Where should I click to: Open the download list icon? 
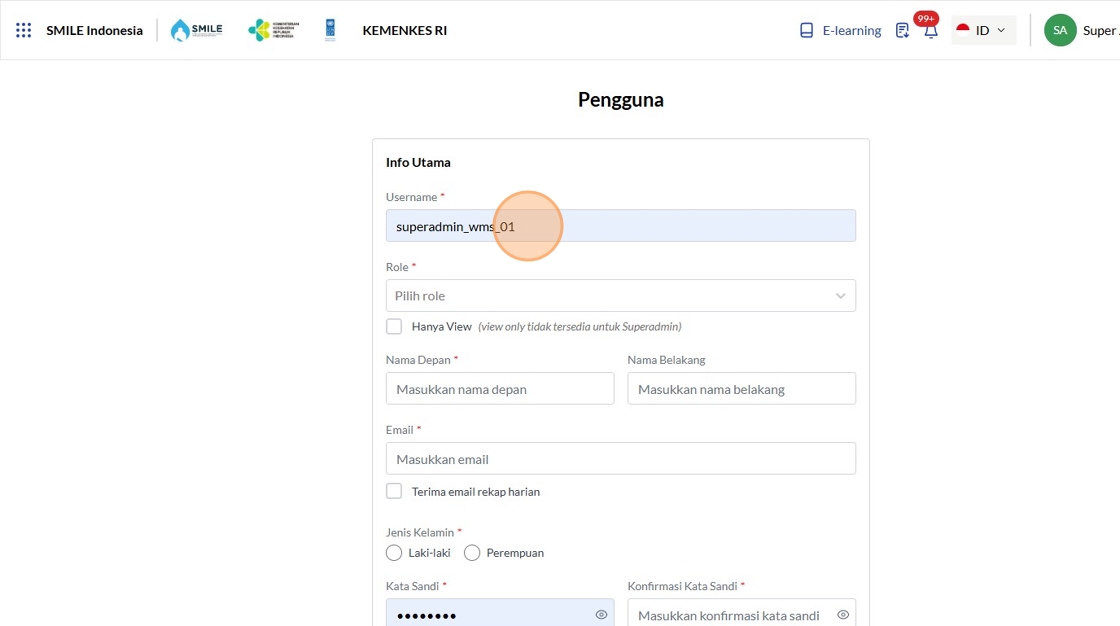(902, 30)
